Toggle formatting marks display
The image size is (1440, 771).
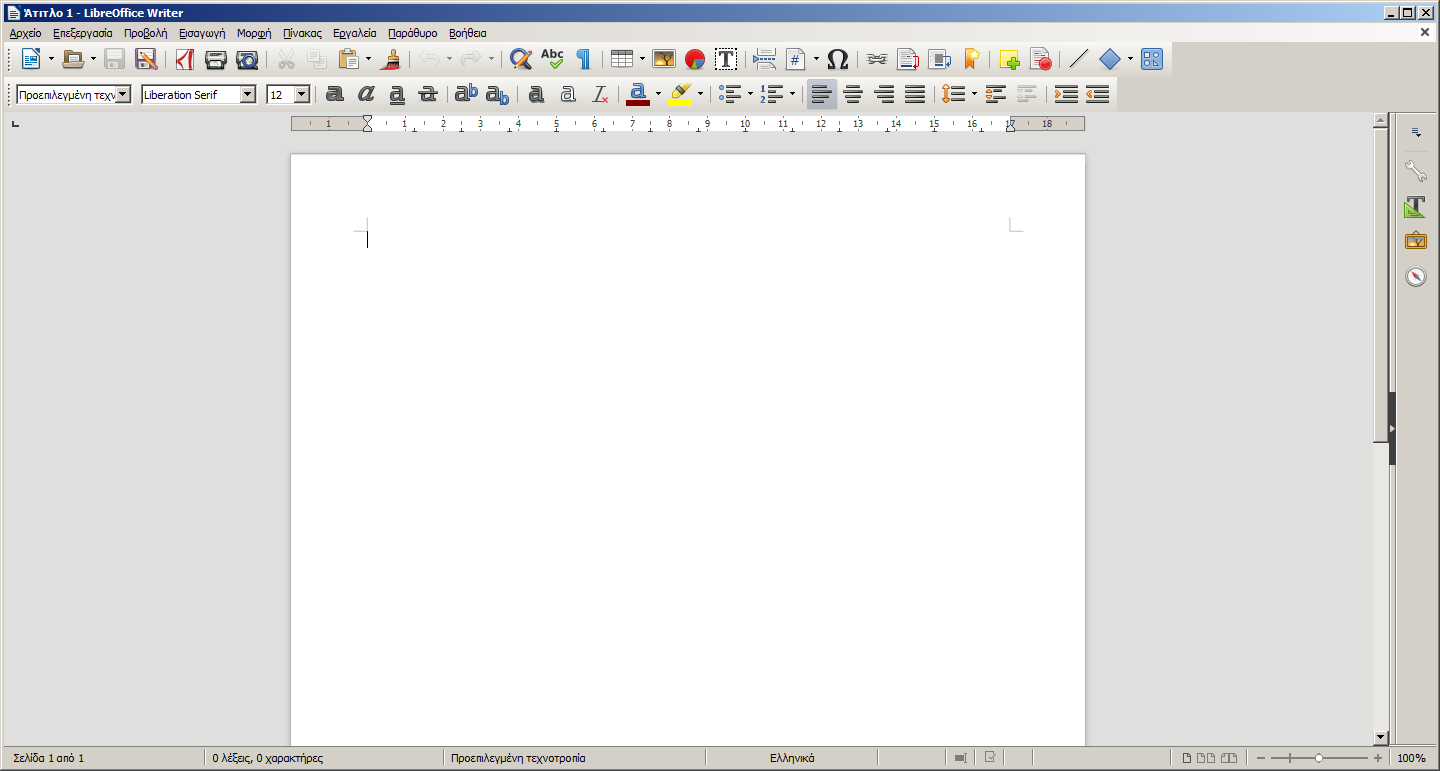click(x=583, y=59)
